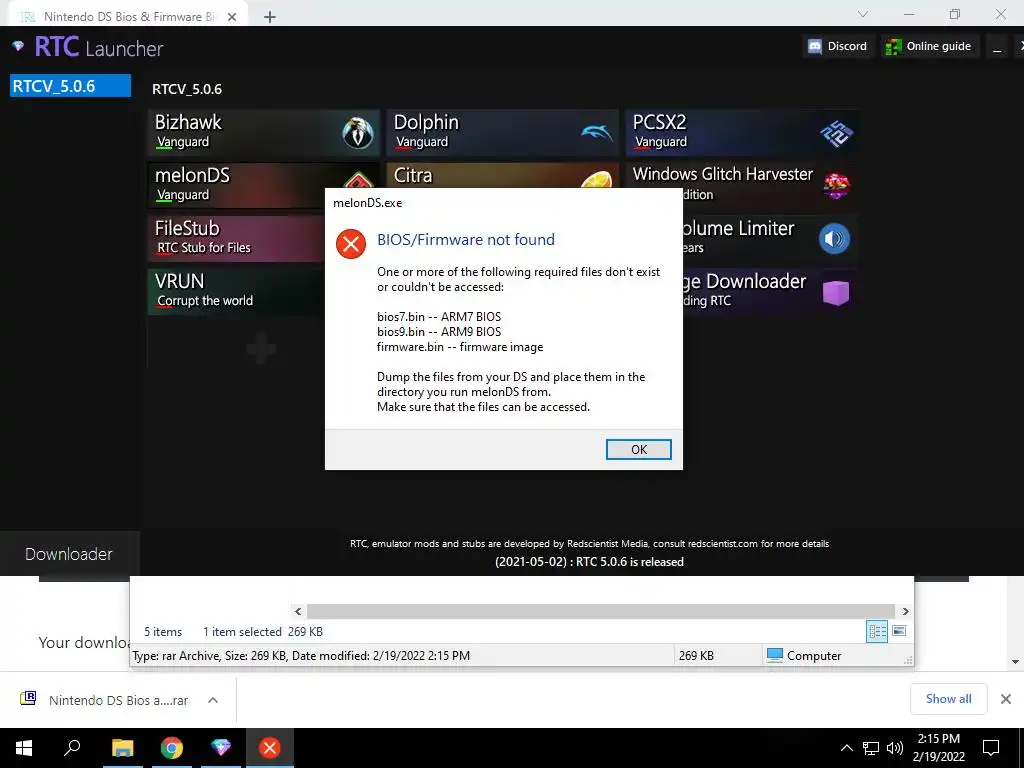
Task: Click the Online guide icon
Action: click(x=893, y=46)
